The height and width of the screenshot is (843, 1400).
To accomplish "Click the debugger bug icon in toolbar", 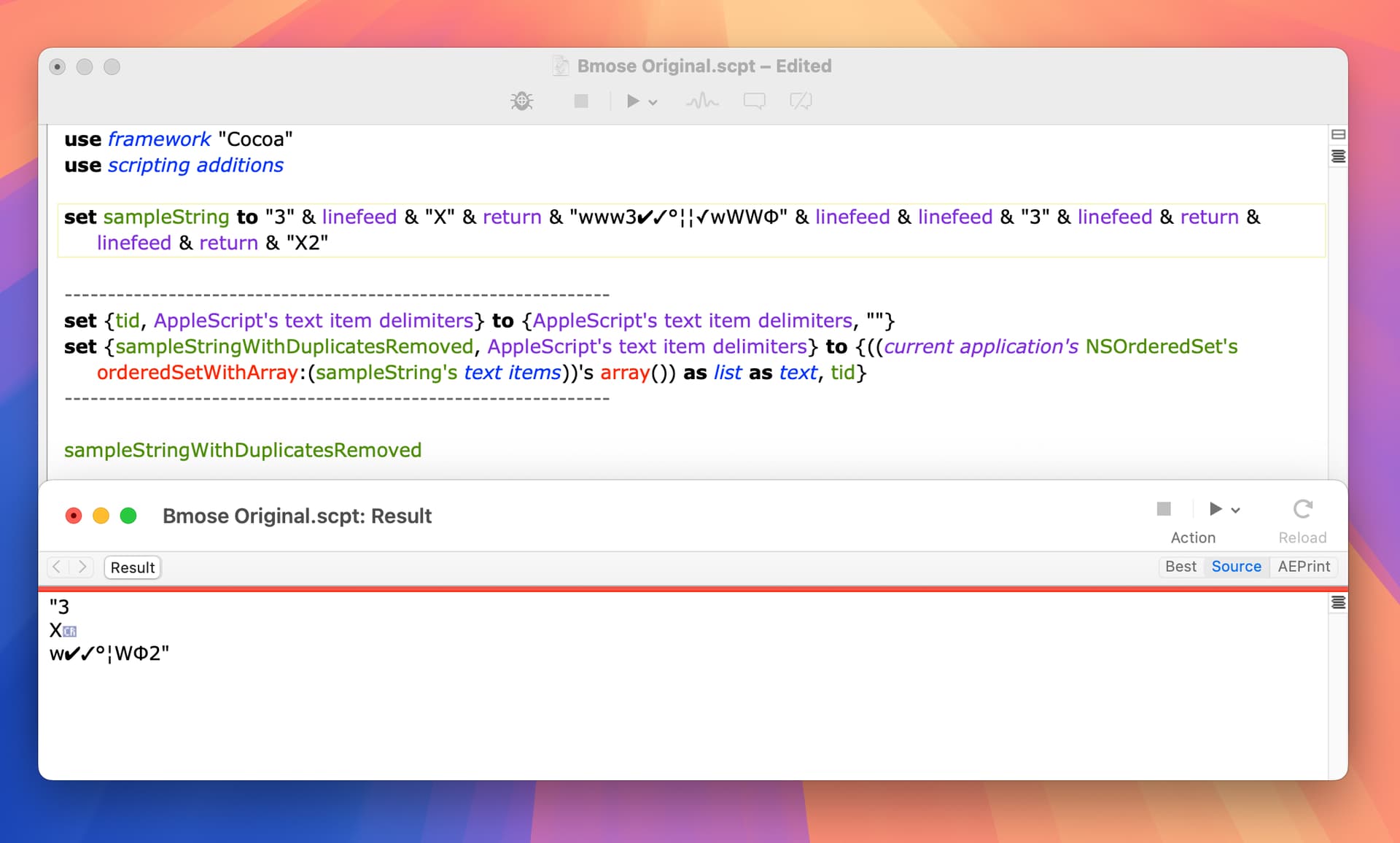I will tap(522, 101).
